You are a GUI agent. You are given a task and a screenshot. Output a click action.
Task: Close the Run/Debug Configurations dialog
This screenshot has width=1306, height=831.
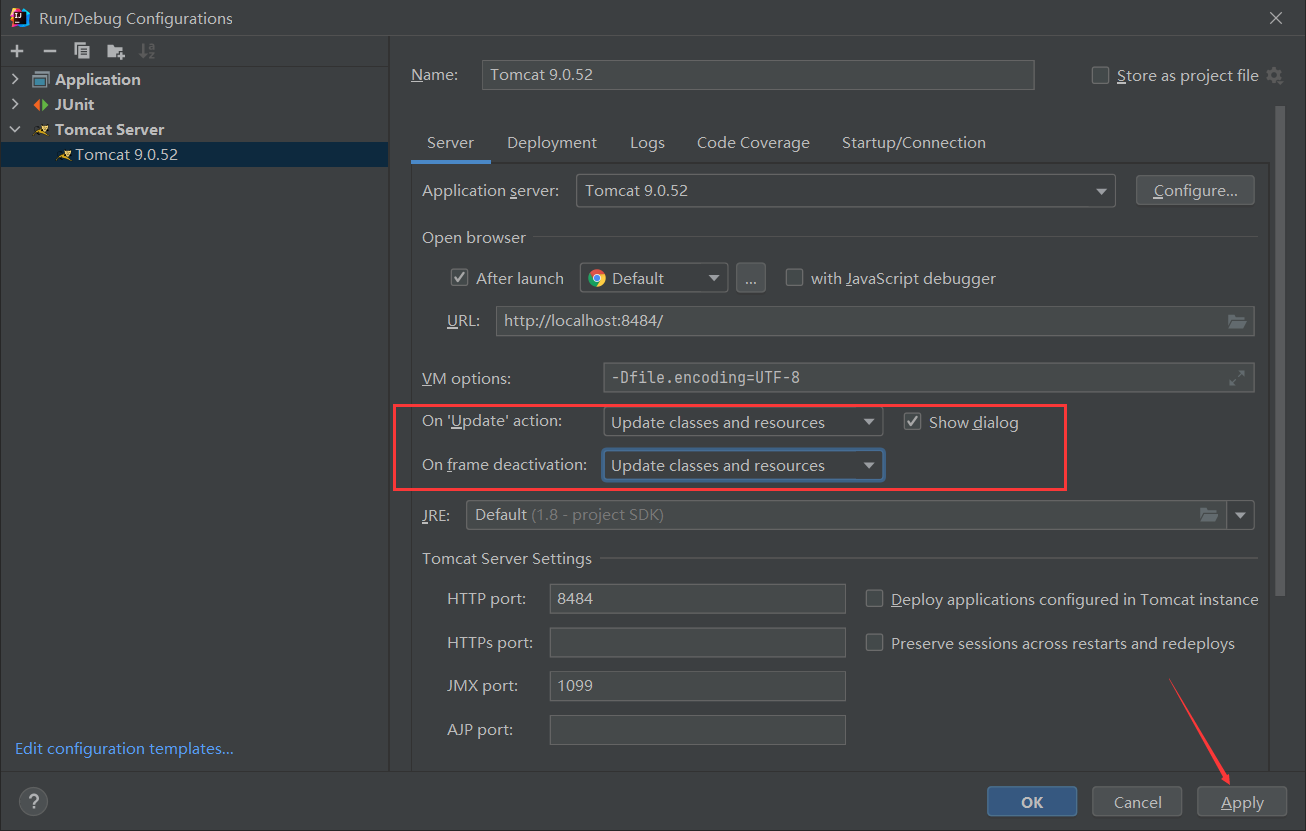click(x=1276, y=18)
